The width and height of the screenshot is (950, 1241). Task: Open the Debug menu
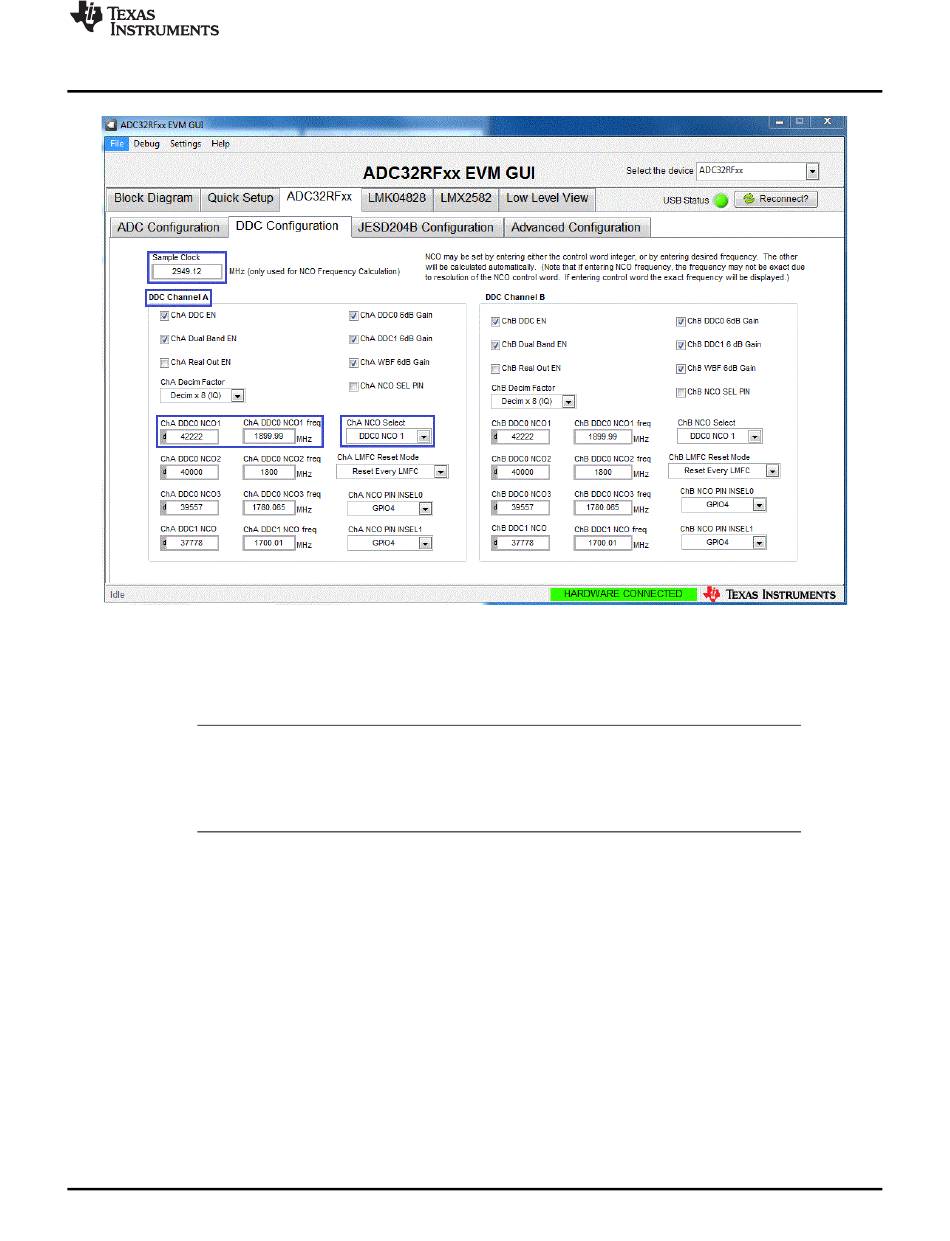pos(147,144)
